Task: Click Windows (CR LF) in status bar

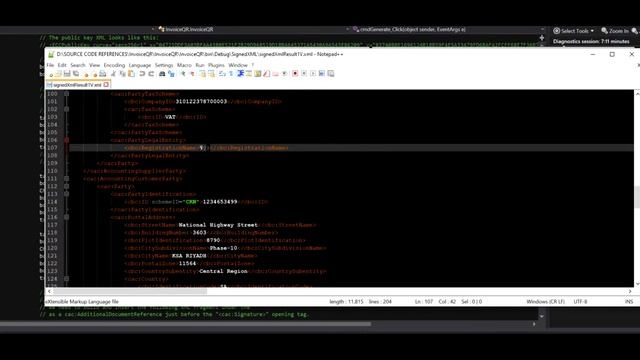Action: (545, 302)
